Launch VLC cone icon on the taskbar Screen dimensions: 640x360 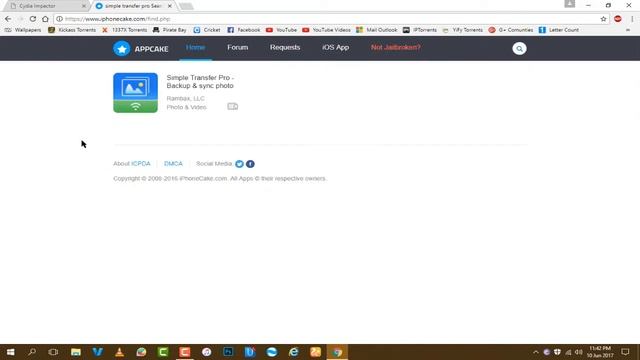[119, 352]
